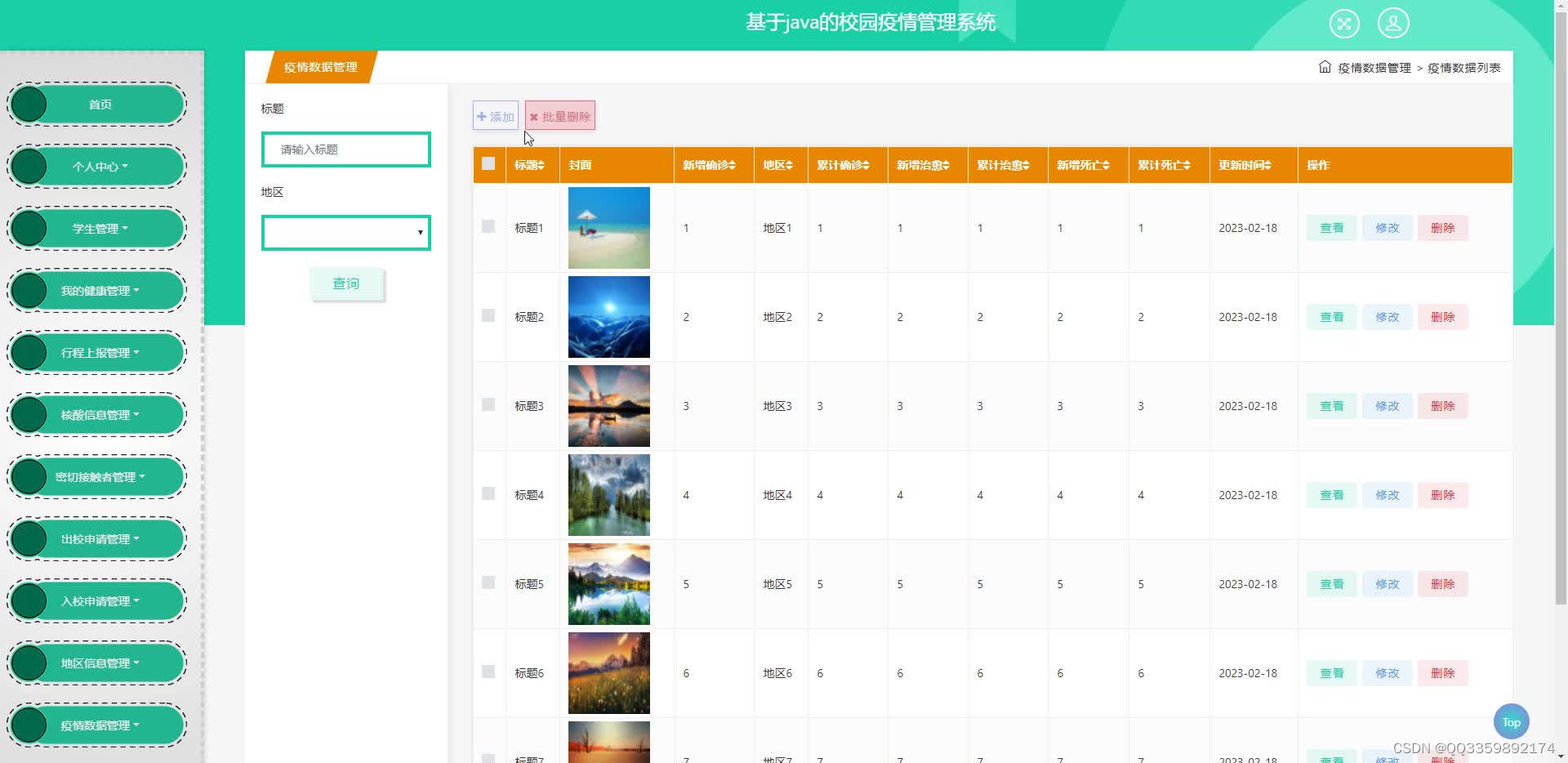Check the row checkbox for 标题2
The height and width of the screenshot is (763, 1568).
[488, 315]
